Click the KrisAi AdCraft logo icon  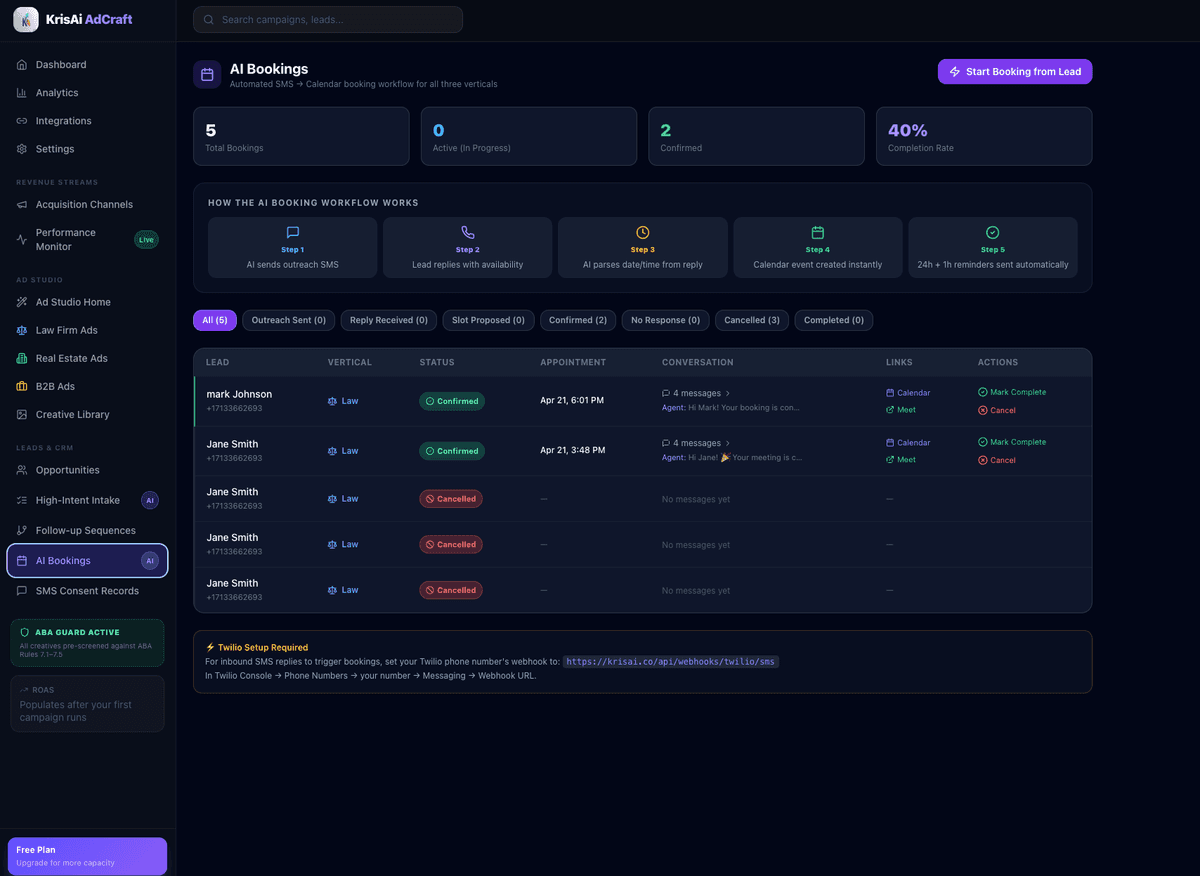(26, 20)
